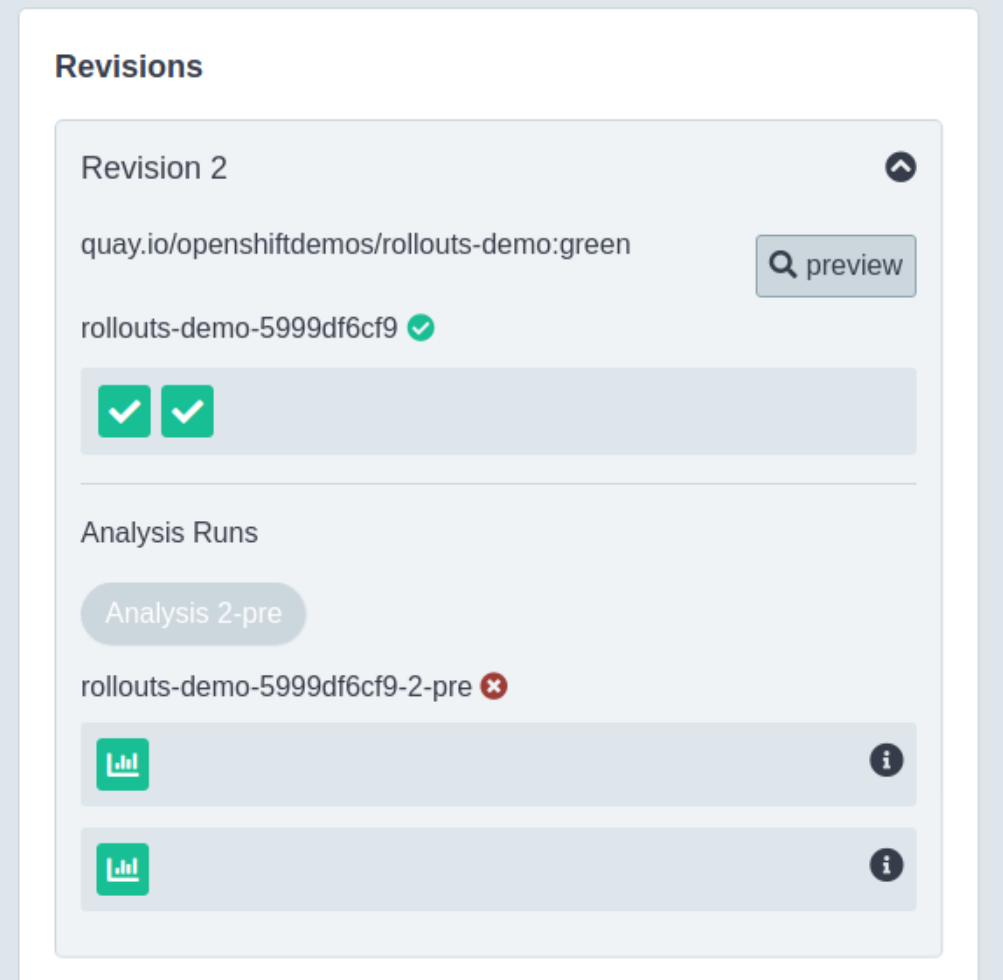Click the rollouts-demo-5999df6cf9-2-pre analysis run name
The image size is (1003, 980).
[x=276, y=687]
